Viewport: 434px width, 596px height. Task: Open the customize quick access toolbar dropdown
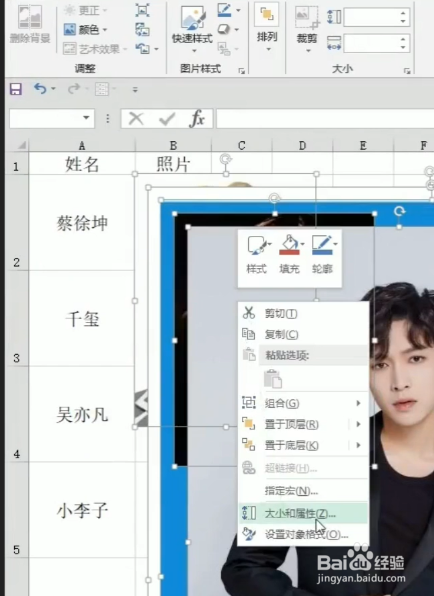[135, 90]
